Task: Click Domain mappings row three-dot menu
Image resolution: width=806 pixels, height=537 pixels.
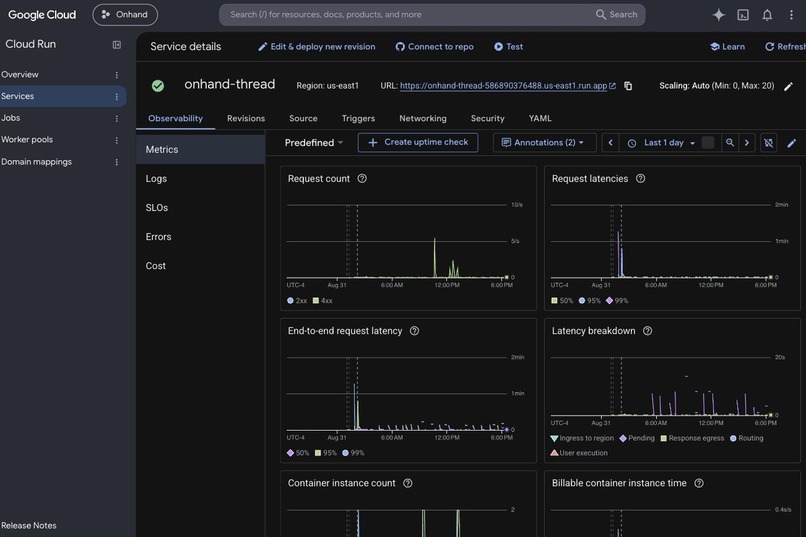Action: [x=117, y=162]
